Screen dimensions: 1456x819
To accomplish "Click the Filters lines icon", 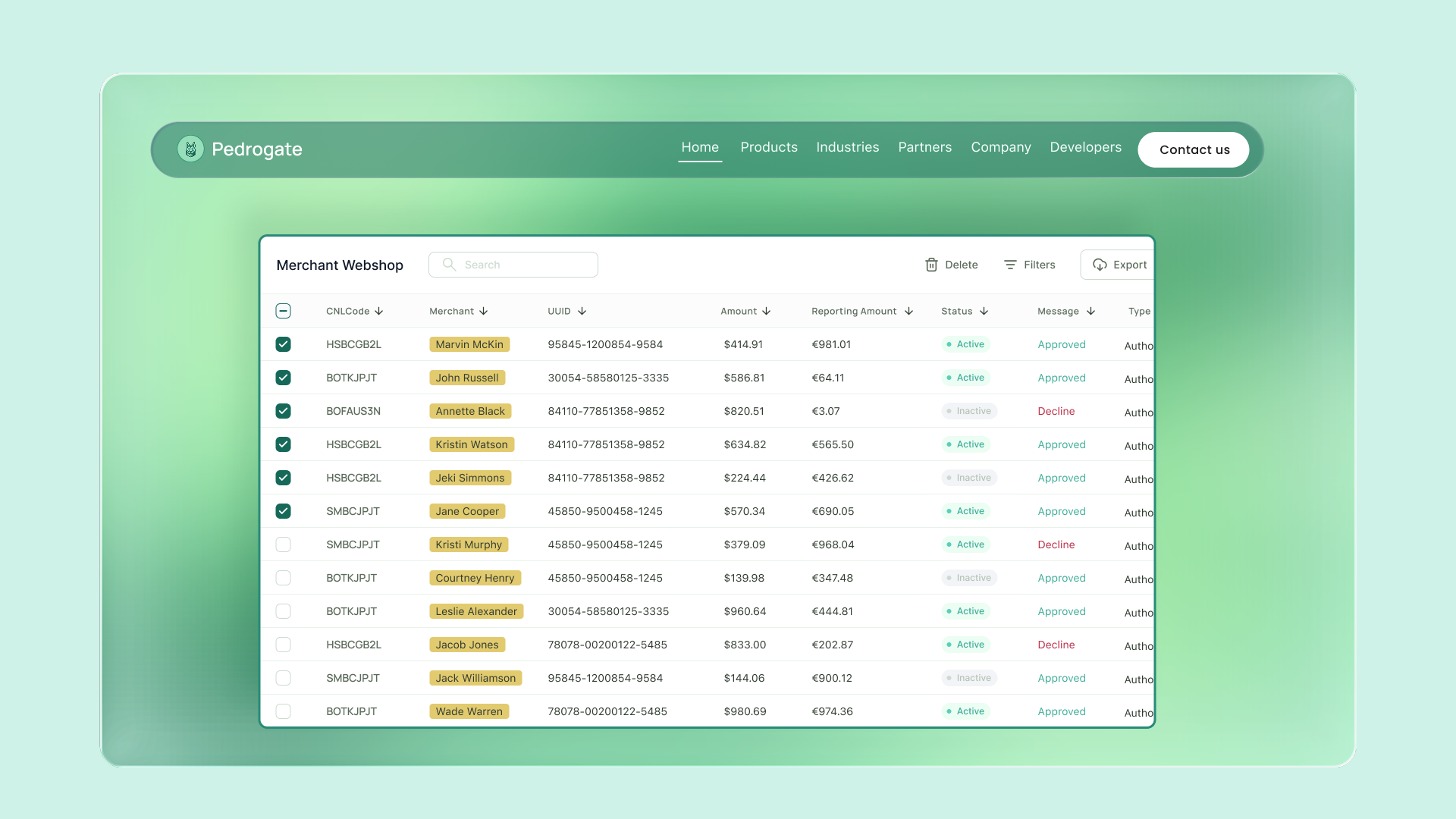I will tap(1010, 265).
